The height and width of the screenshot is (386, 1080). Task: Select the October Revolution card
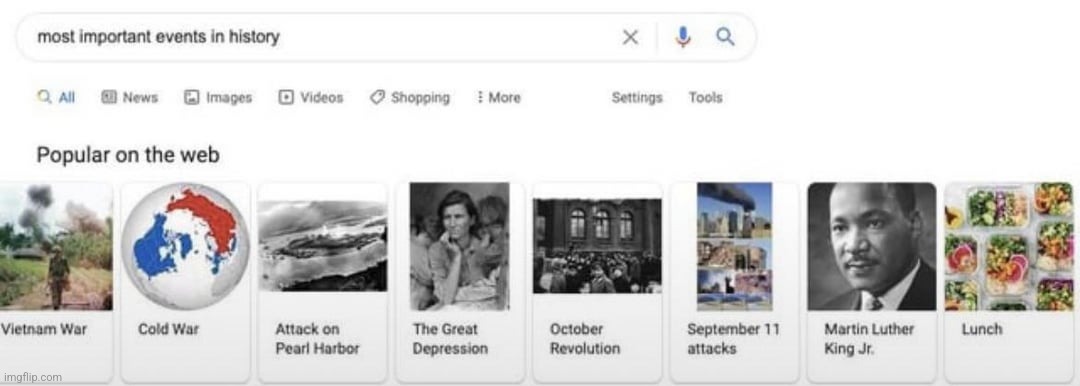coord(597,281)
